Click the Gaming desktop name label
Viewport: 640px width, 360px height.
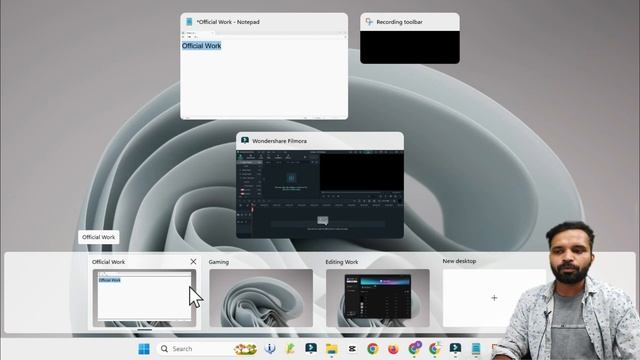tap(219, 262)
